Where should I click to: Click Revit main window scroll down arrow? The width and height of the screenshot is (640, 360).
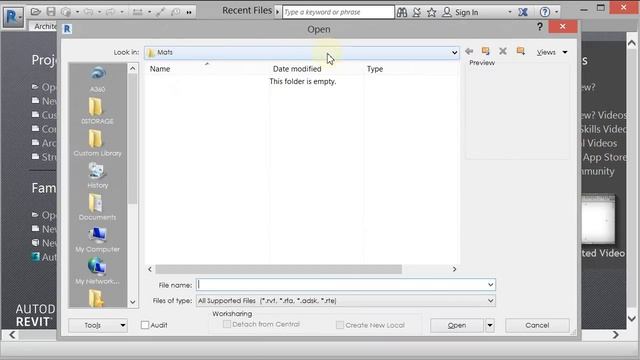coord(632,318)
